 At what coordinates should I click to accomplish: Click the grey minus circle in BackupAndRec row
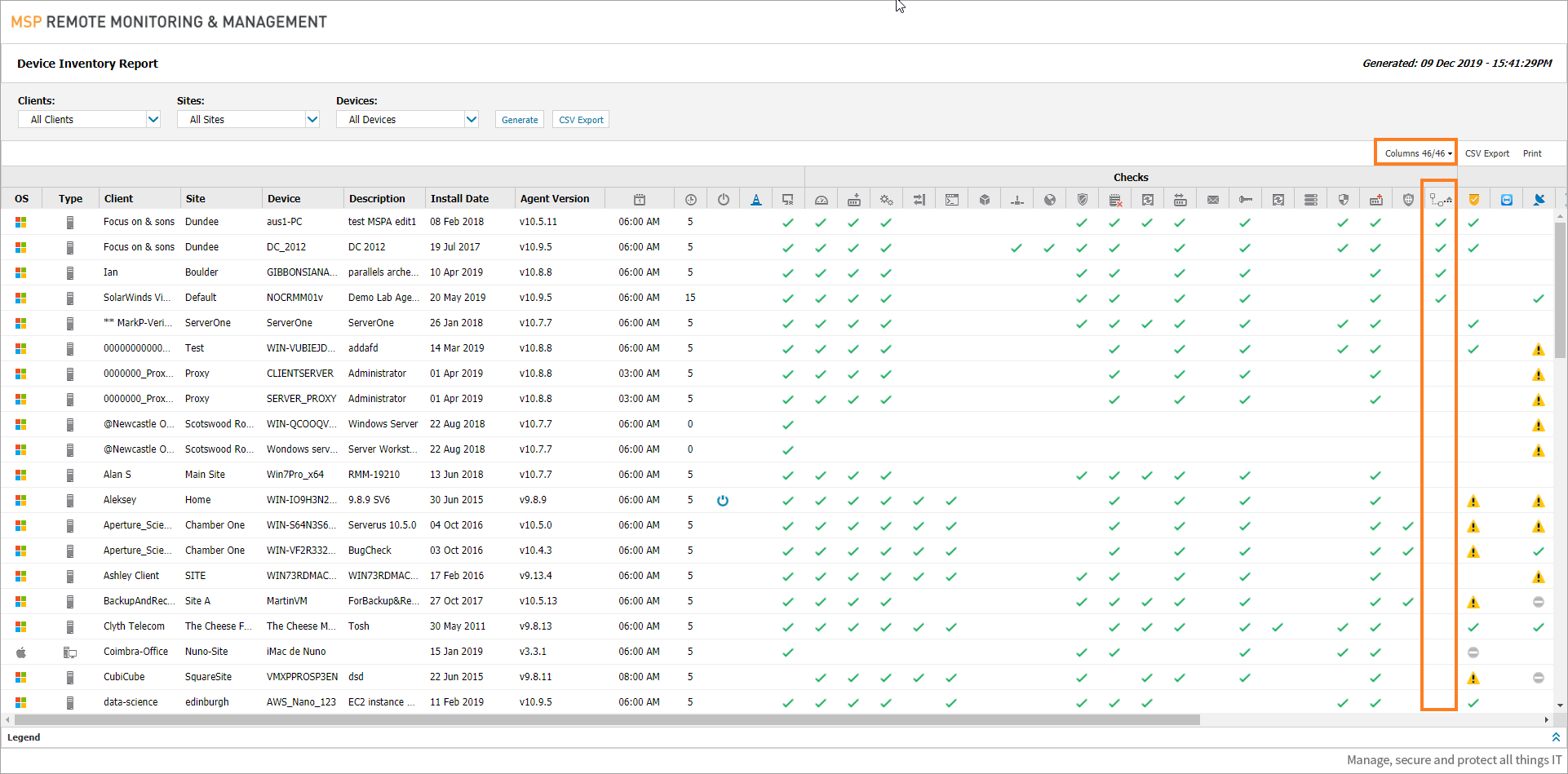pyautogui.click(x=1539, y=602)
